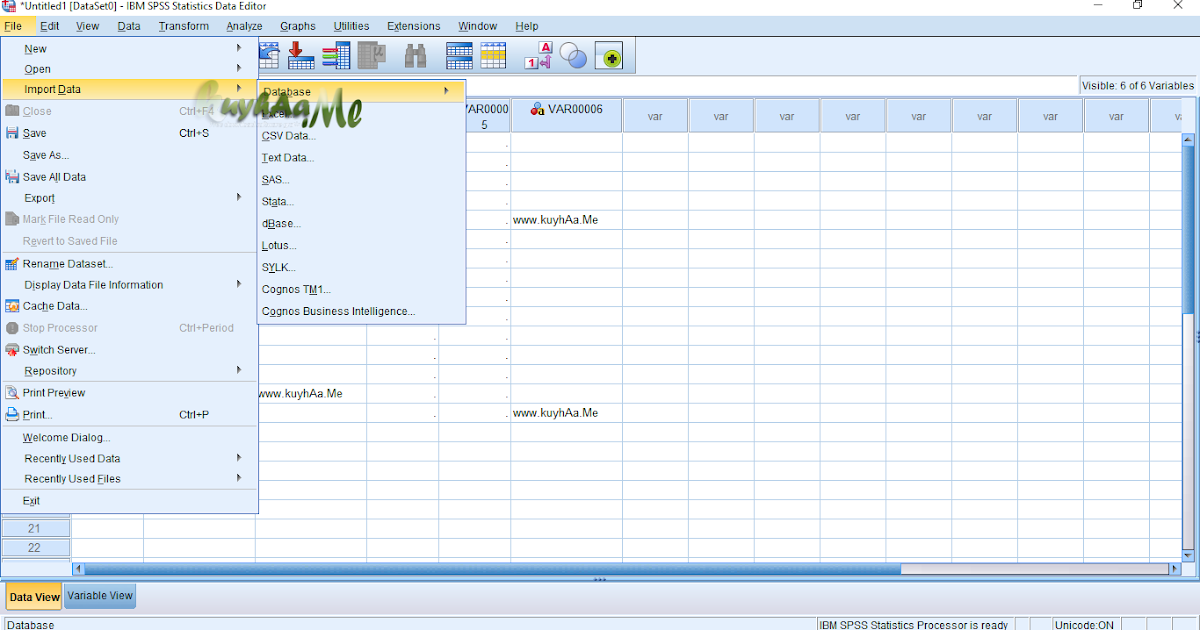Image resolution: width=1200 pixels, height=630 pixels.
Task: Open the Transform menu
Action: point(184,26)
